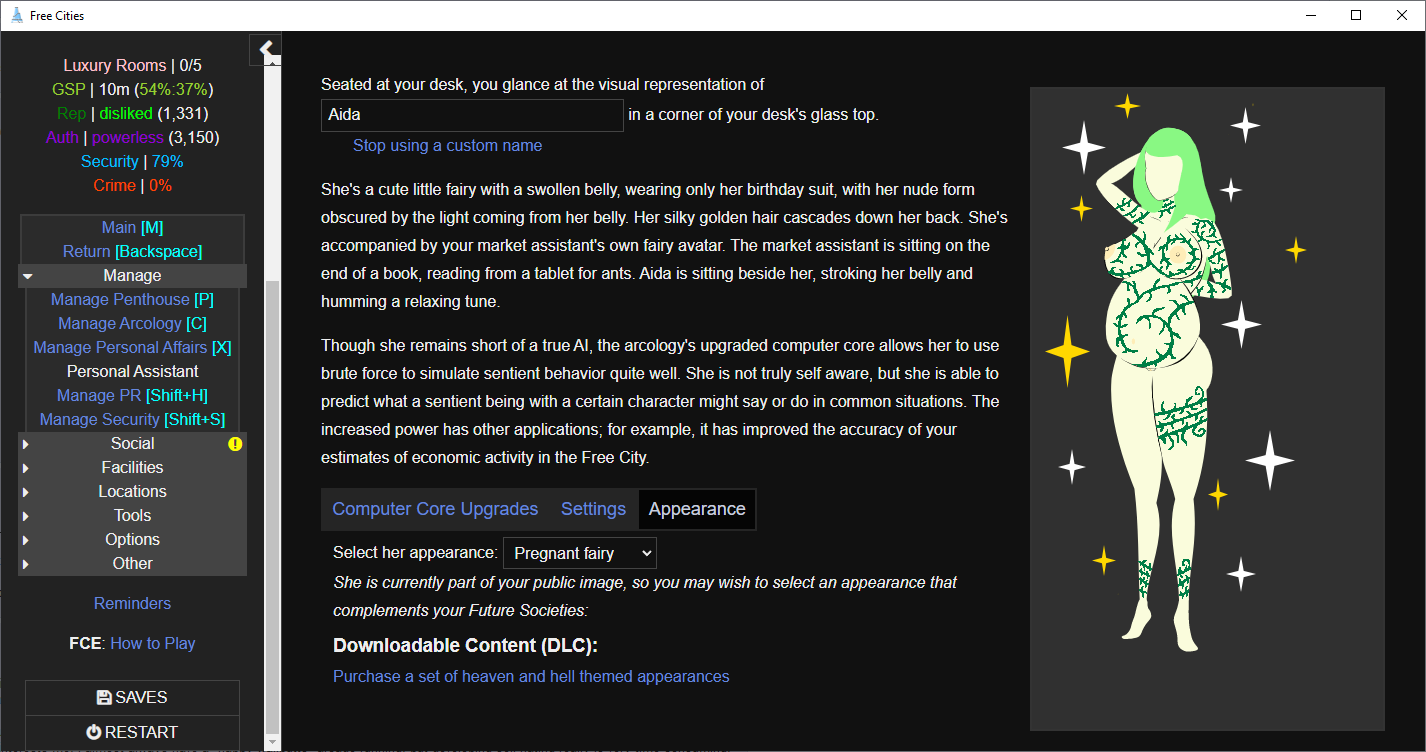
Task: Click the Aida name input field
Action: click(x=471, y=115)
